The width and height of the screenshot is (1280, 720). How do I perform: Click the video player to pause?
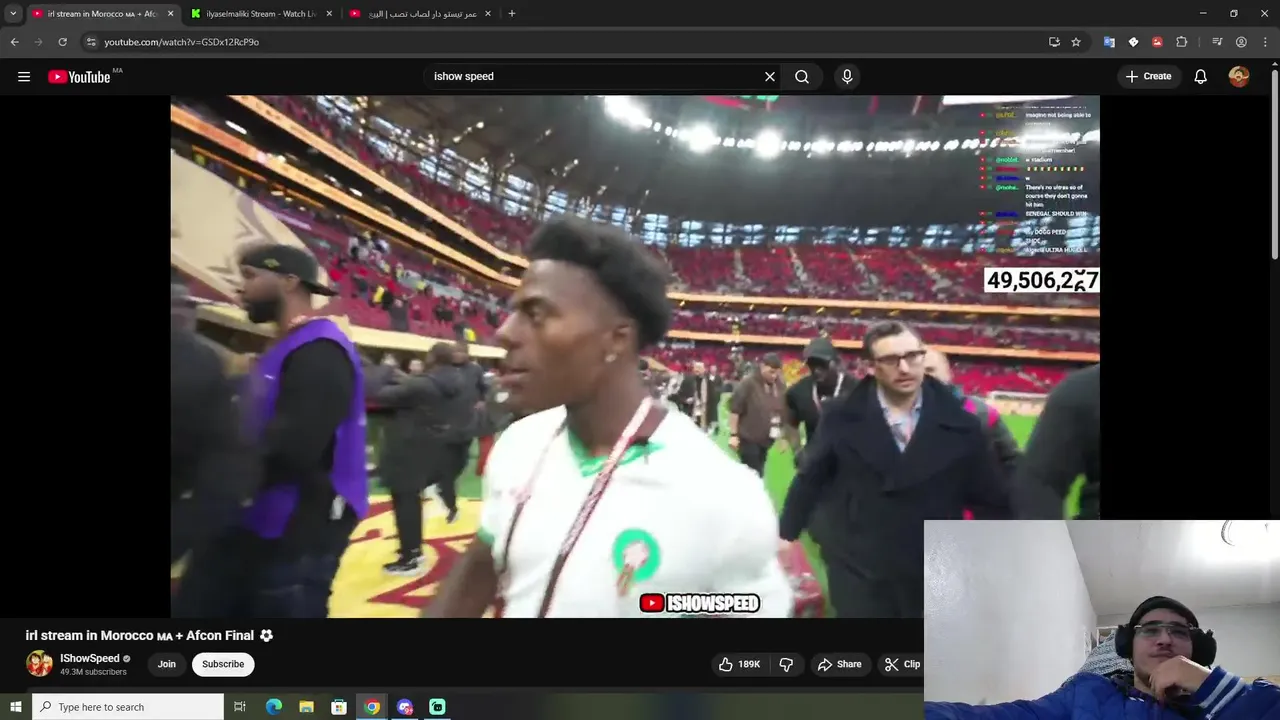[635, 356]
